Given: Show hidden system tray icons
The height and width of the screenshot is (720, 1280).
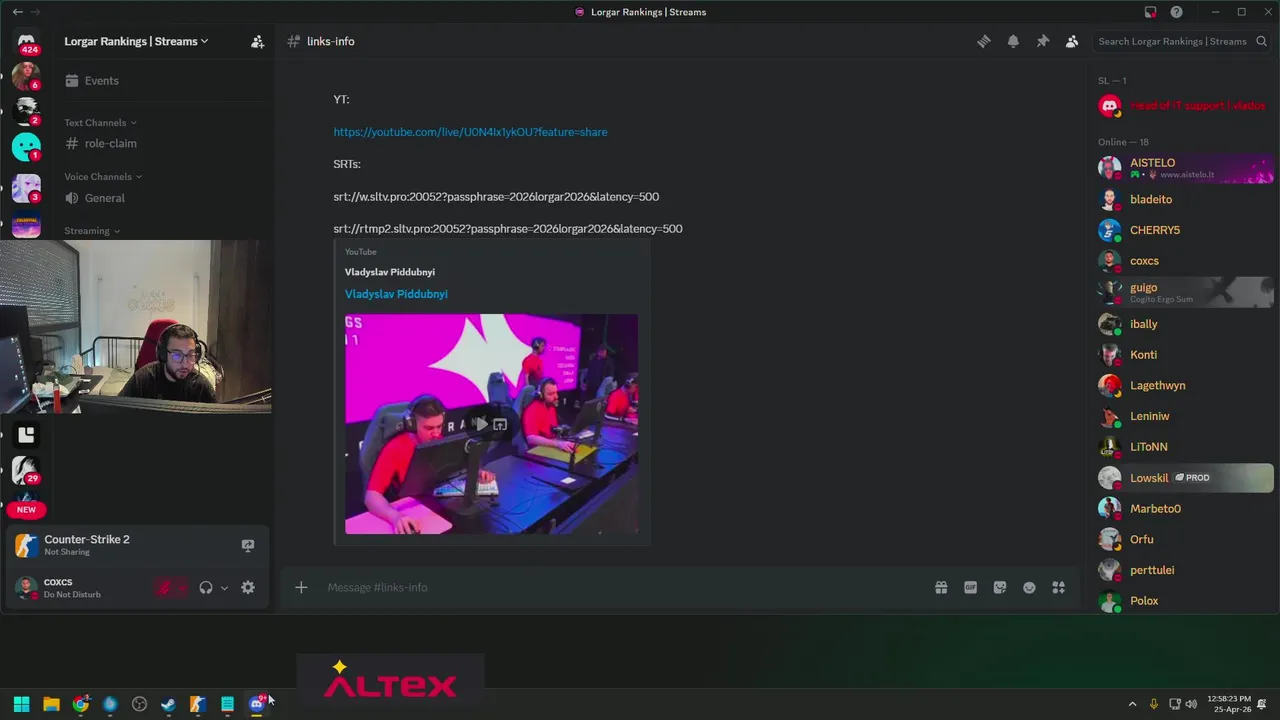Looking at the screenshot, I should click(1132, 704).
